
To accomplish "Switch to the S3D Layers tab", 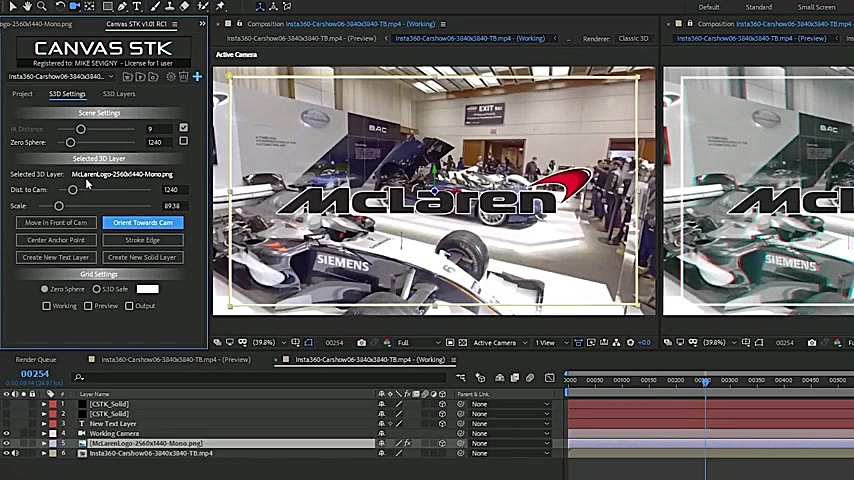I will pyautogui.click(x=119, y=94).
